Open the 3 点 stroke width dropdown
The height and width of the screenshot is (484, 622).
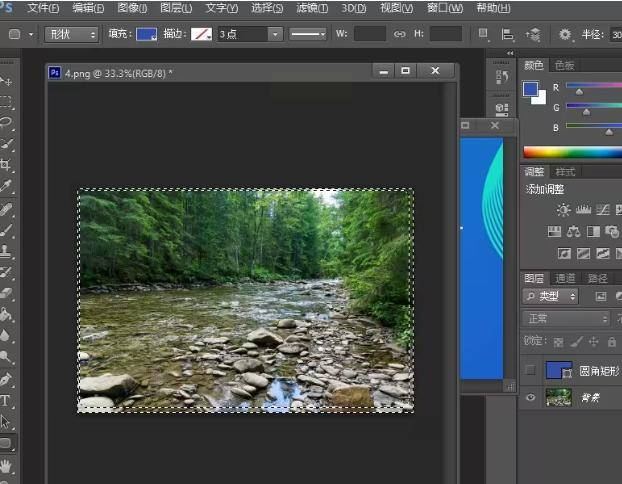pos(250,34)
